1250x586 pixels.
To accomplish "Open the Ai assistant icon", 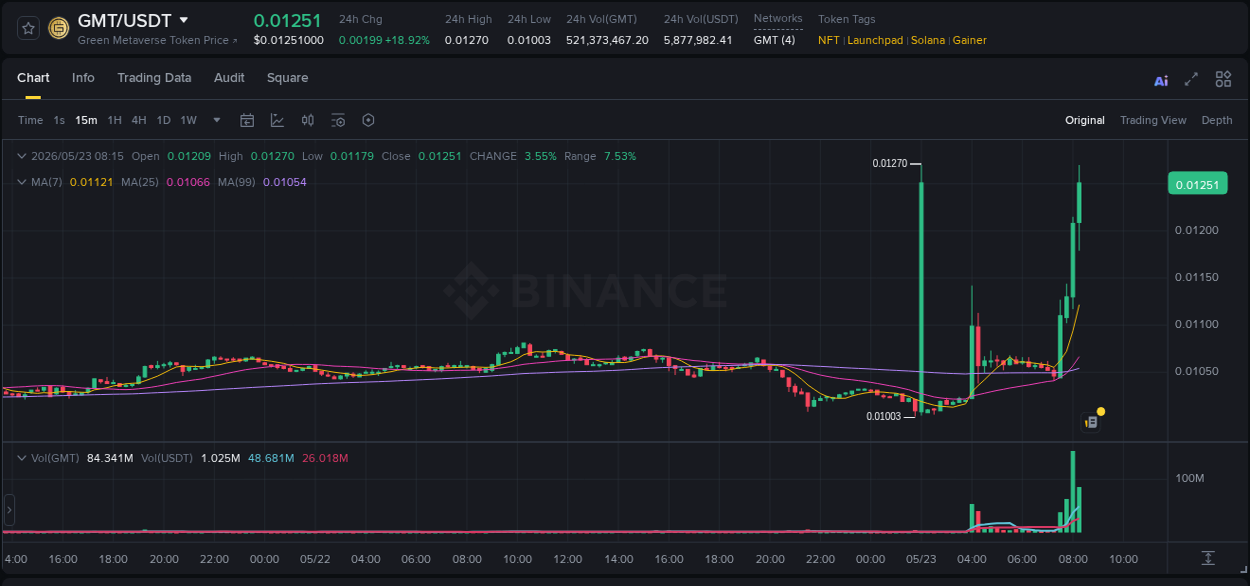I will (1161, 80).
